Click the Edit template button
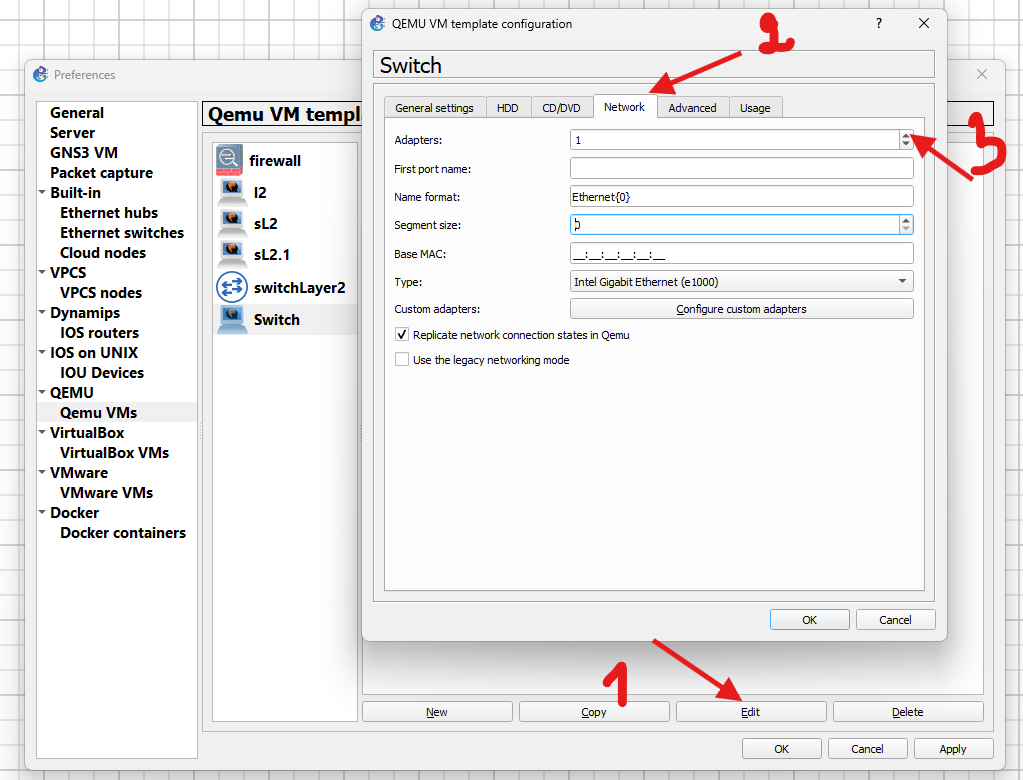 tap(751, 712)
